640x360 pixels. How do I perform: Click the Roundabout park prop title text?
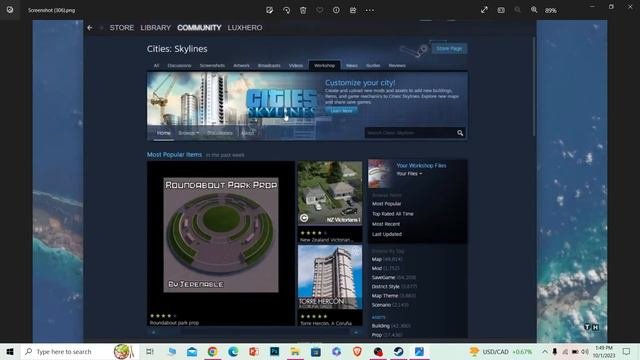(x=174, y=323)
